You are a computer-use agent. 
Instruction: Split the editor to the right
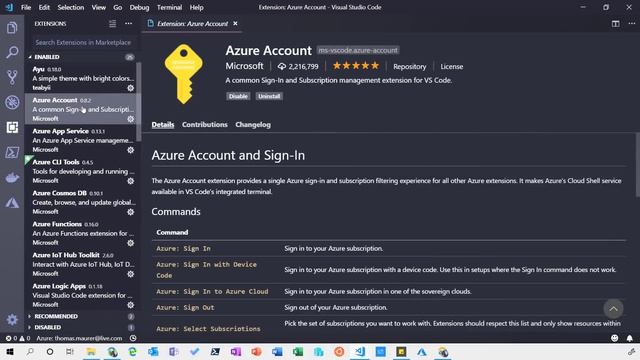click(x=616, y=24)
